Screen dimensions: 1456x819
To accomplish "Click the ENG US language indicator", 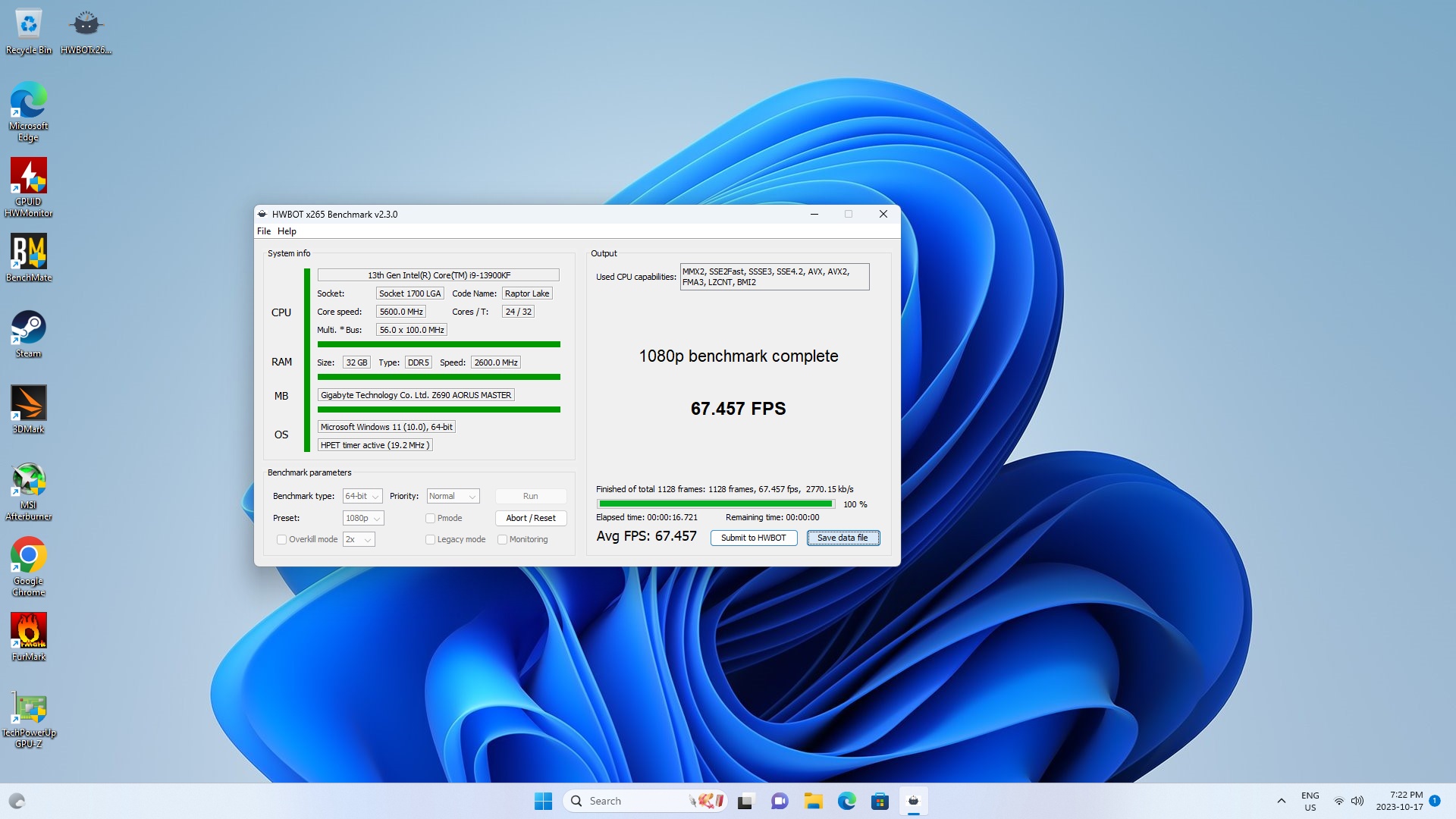I will (x=1310, y=801).
